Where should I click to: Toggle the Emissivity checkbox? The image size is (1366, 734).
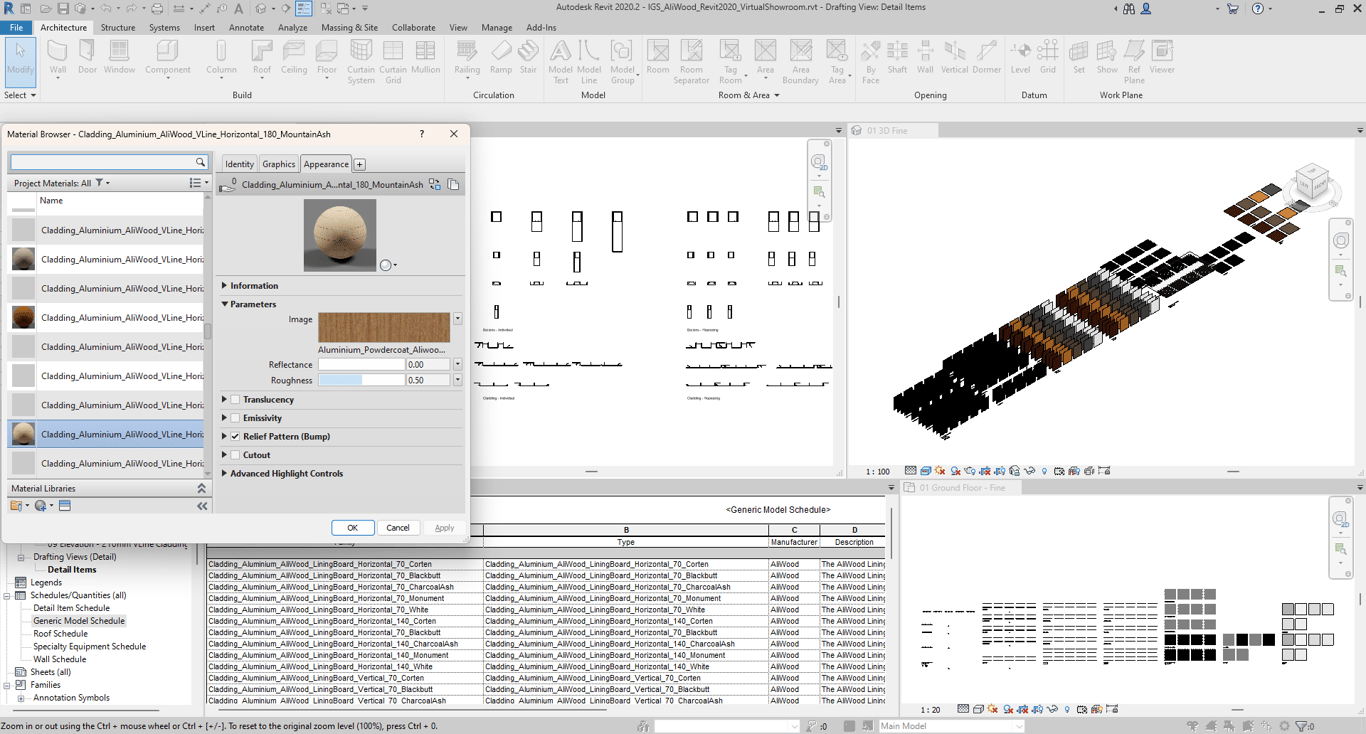[236, 418]
